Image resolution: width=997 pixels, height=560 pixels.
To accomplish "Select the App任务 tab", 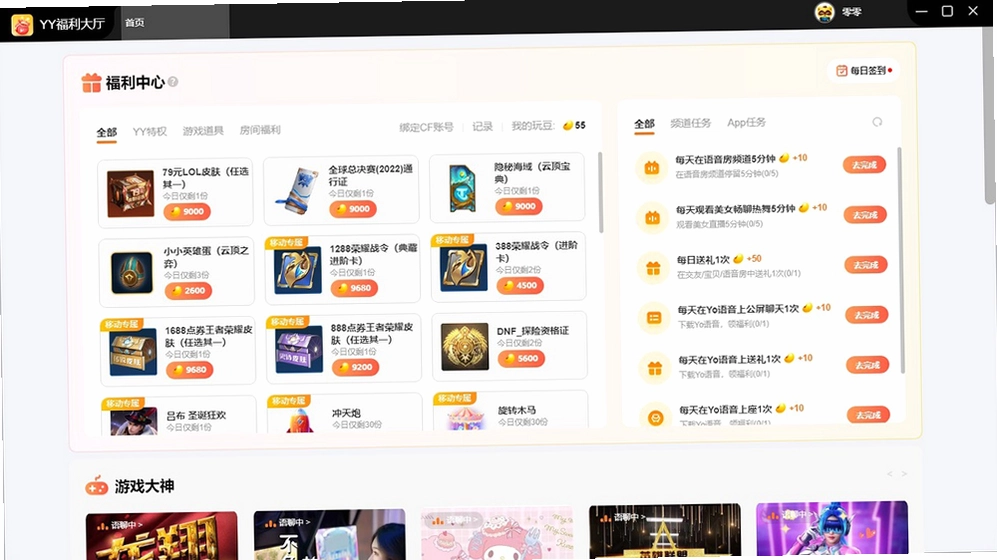I will [746, 122].
